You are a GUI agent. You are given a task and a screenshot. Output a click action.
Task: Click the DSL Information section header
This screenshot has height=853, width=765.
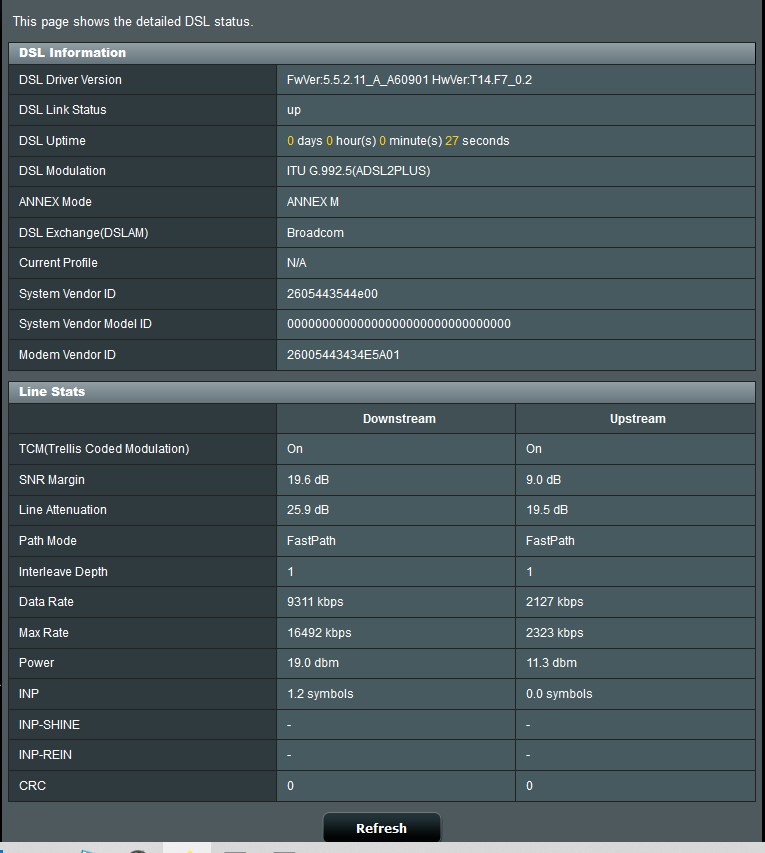pos(73,53)
